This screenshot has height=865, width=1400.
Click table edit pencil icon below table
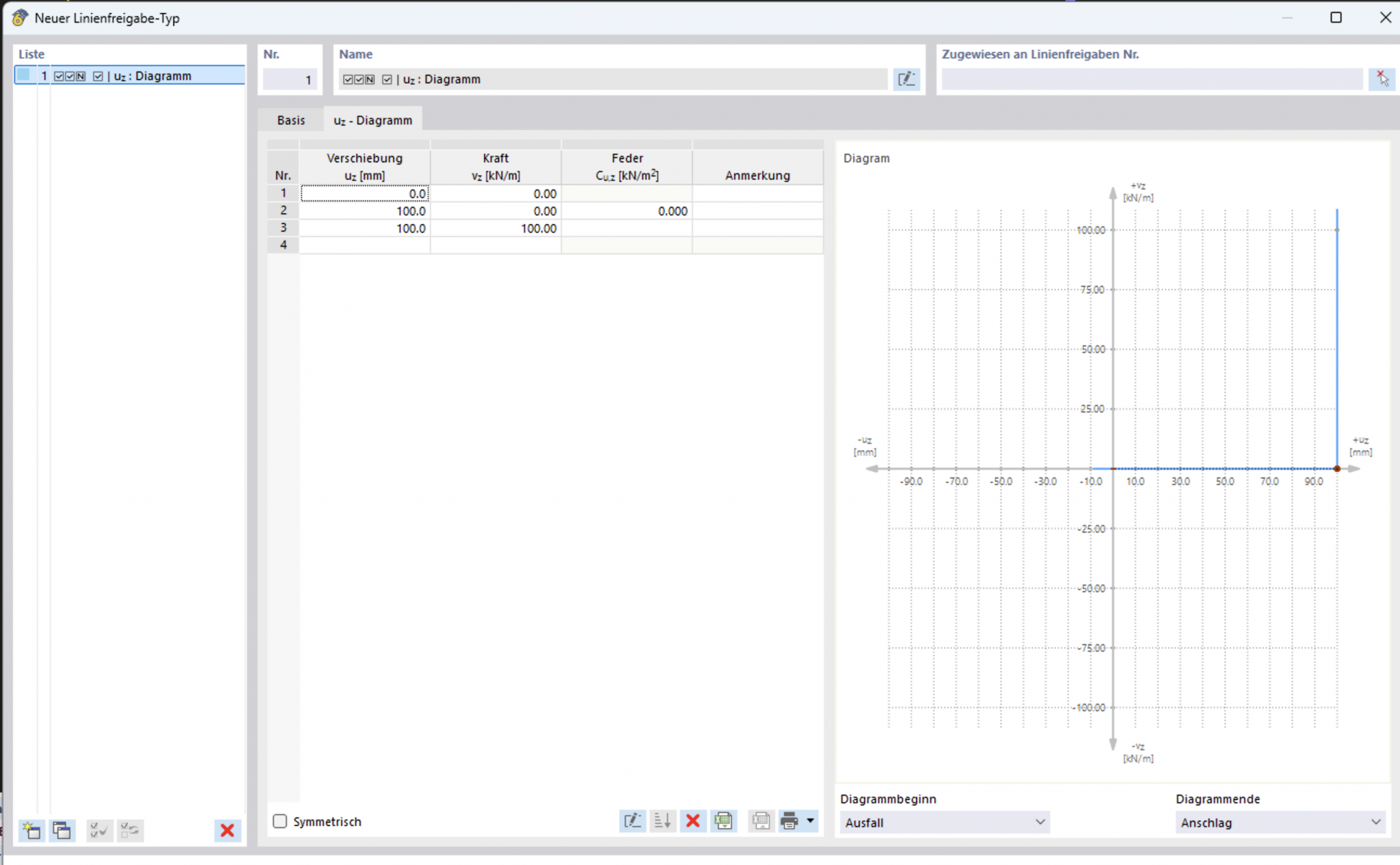pyautogui.click(x=632, y=821)
